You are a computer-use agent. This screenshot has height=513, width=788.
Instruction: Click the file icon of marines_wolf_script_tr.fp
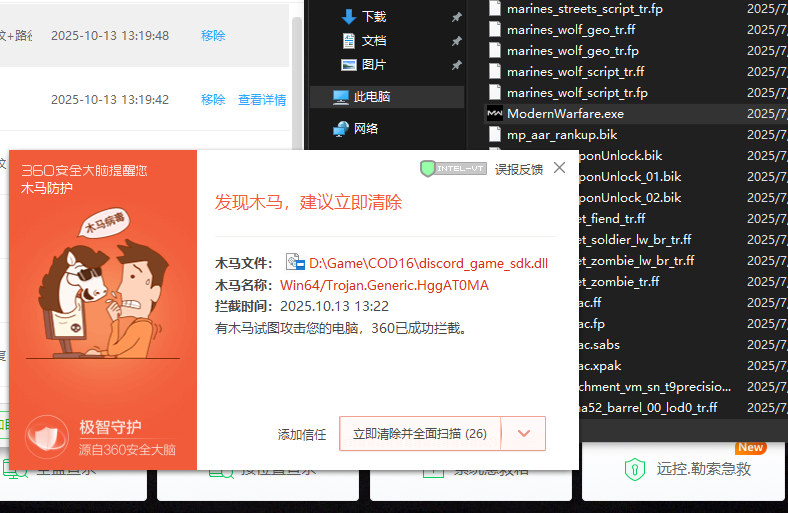point(495,92)
